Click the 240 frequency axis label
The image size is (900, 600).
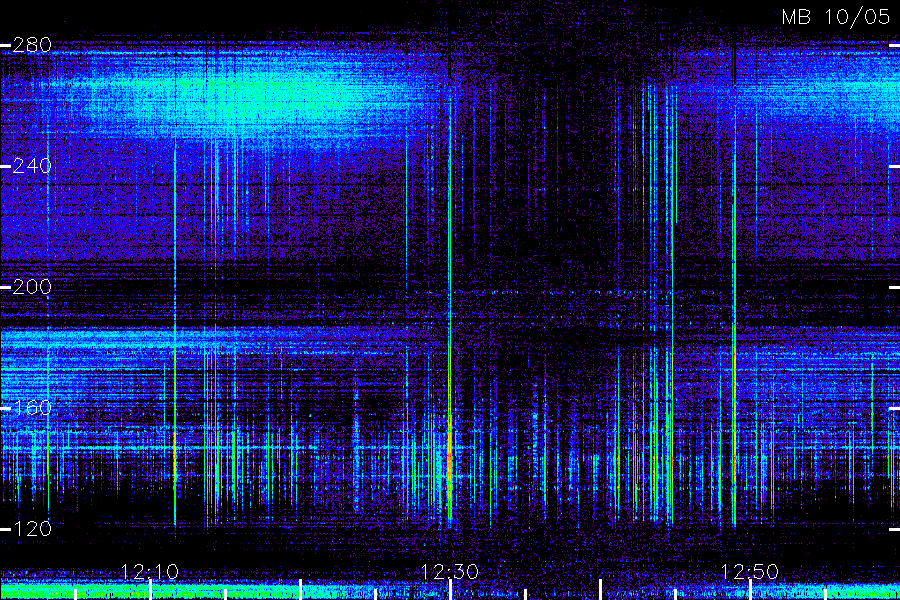coord(32,166)
